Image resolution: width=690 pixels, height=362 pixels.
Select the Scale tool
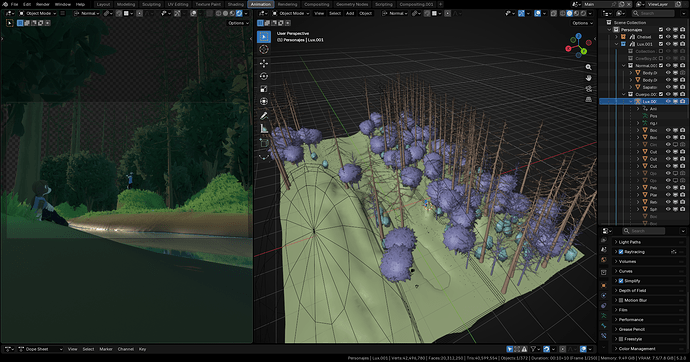[264, 89]
